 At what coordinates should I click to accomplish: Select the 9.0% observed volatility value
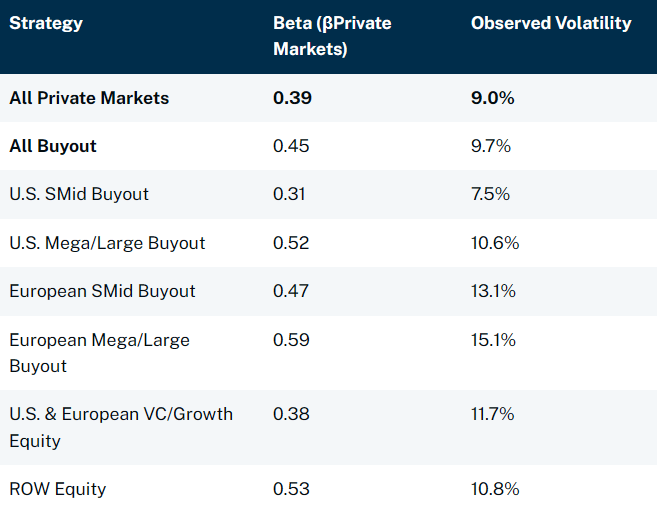pos(490,98)
